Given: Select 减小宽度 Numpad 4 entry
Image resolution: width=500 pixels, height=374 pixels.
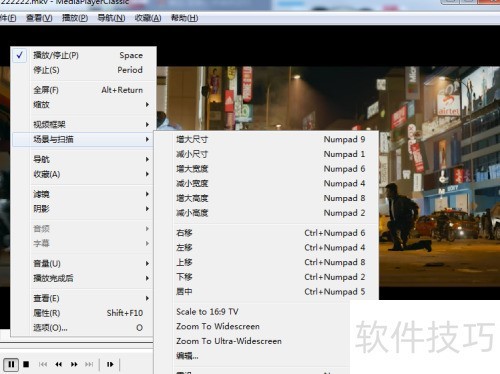Looking at the screenshot, I should click(266, 183).
